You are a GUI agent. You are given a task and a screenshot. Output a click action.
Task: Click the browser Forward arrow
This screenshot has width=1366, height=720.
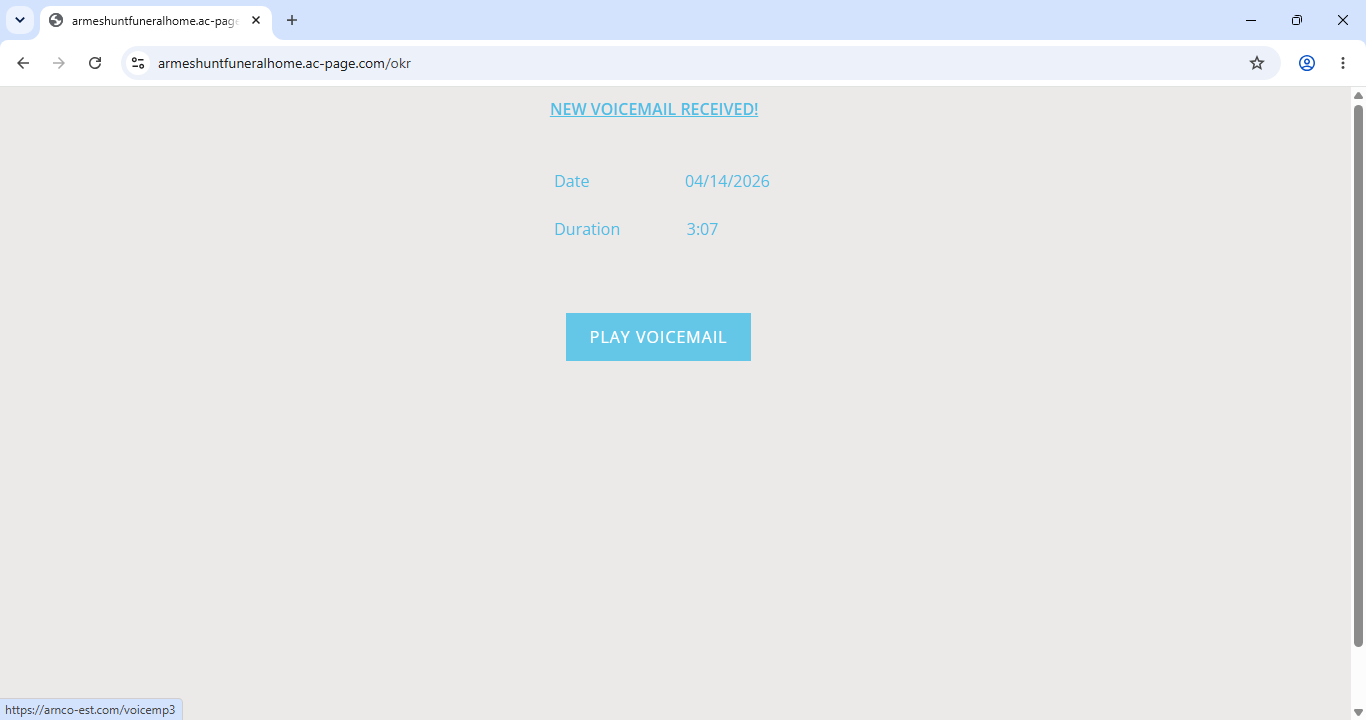pyautogui.click(x=59, y=63)
